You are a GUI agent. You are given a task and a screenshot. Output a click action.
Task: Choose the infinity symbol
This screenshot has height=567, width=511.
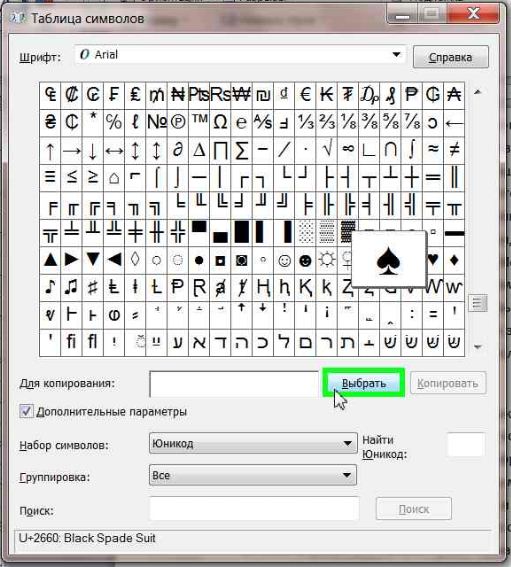coord(348,150)
